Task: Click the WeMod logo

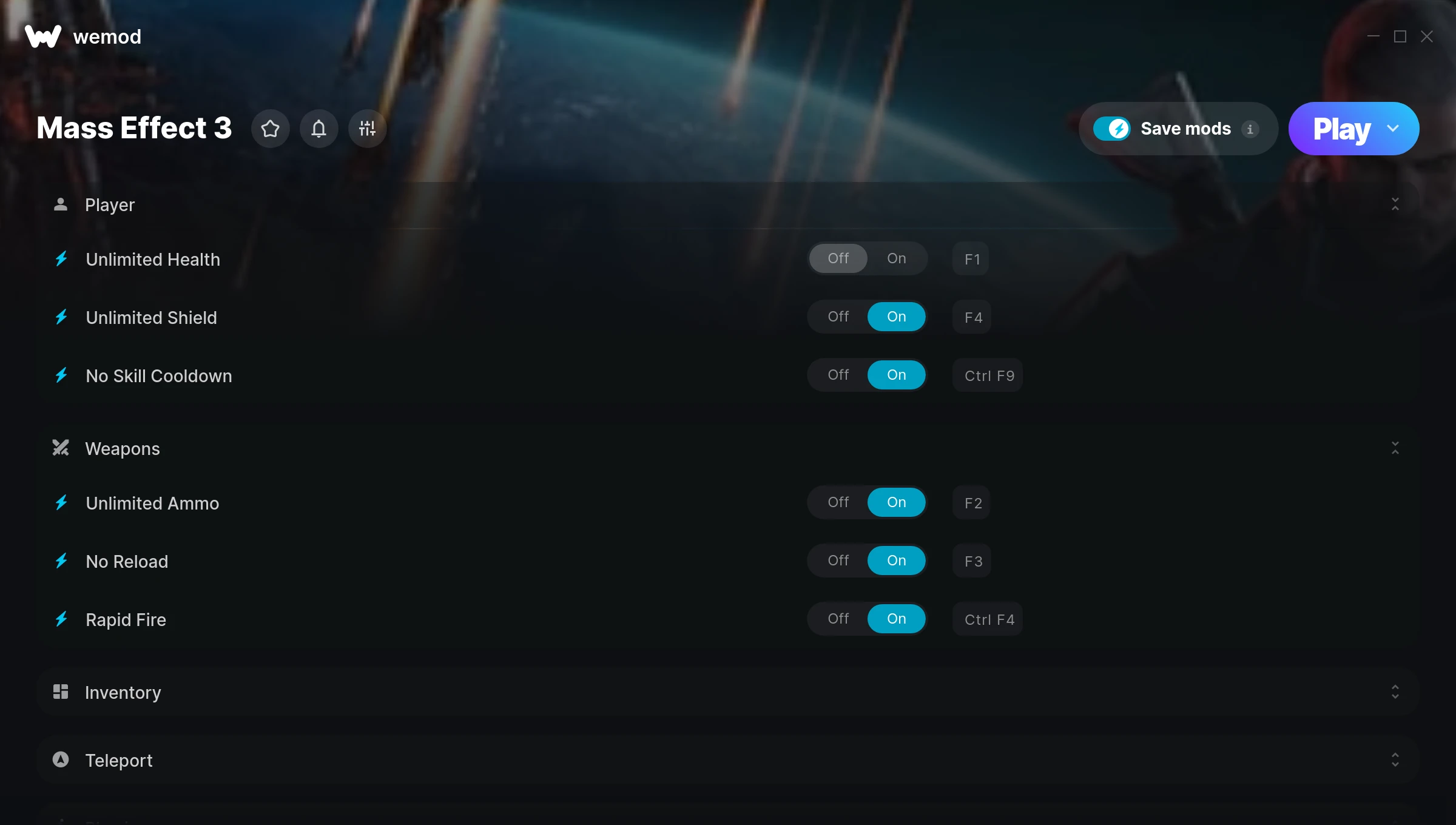Action: tap(42, 36)
